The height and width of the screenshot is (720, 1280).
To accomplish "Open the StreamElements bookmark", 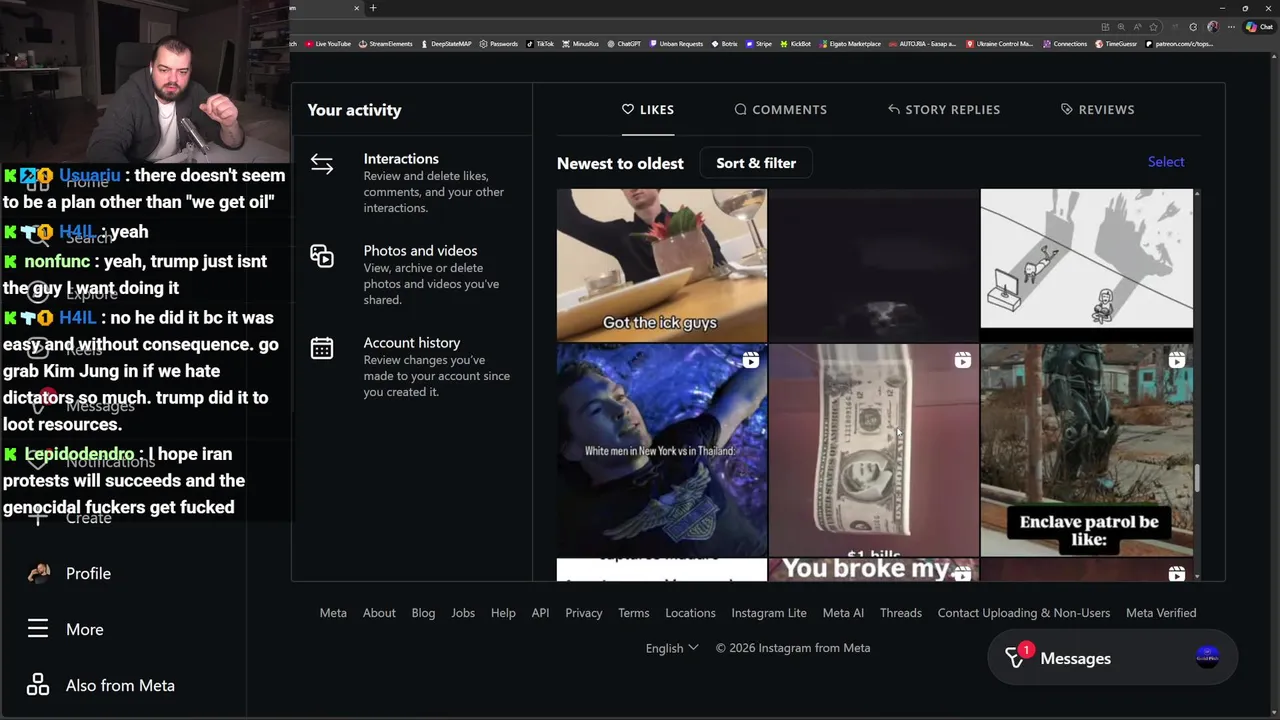I will (x=386, y=44).
